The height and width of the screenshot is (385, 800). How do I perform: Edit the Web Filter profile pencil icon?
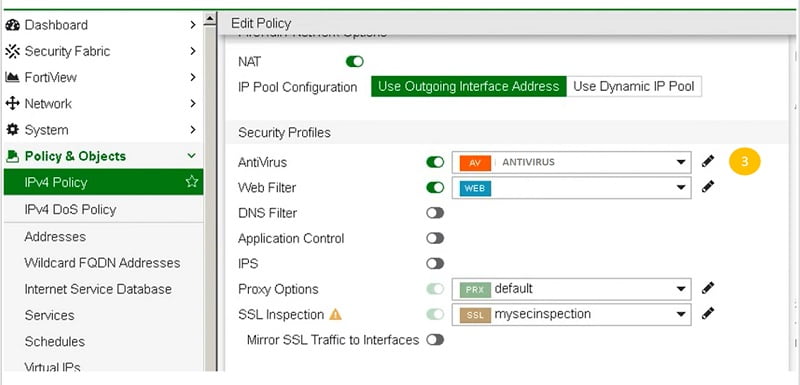pos(707,187)
